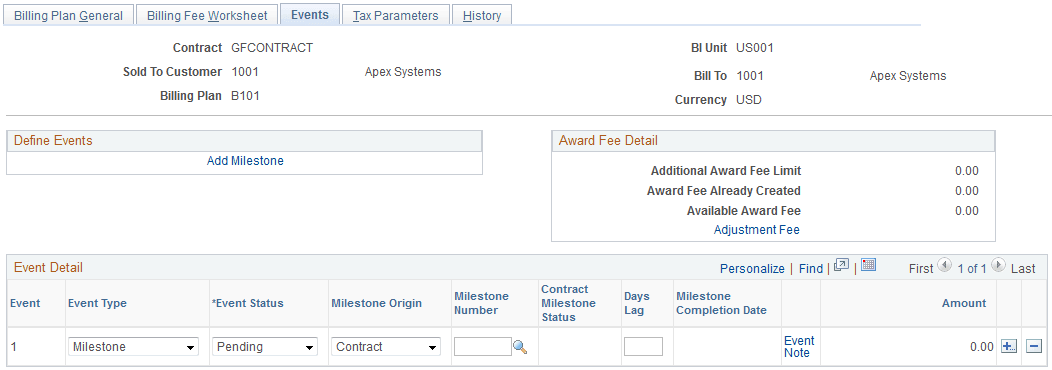Sort by Contract Milestone Status column header
The width and height of the screenshot is (1052, 370).
pos(569,304)
